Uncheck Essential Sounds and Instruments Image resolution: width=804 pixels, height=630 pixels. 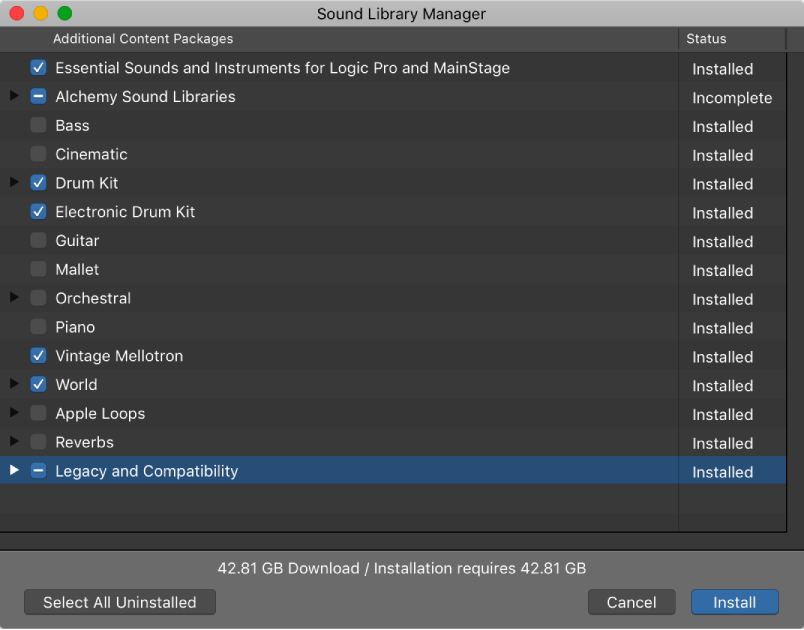(x=37, y=68)
